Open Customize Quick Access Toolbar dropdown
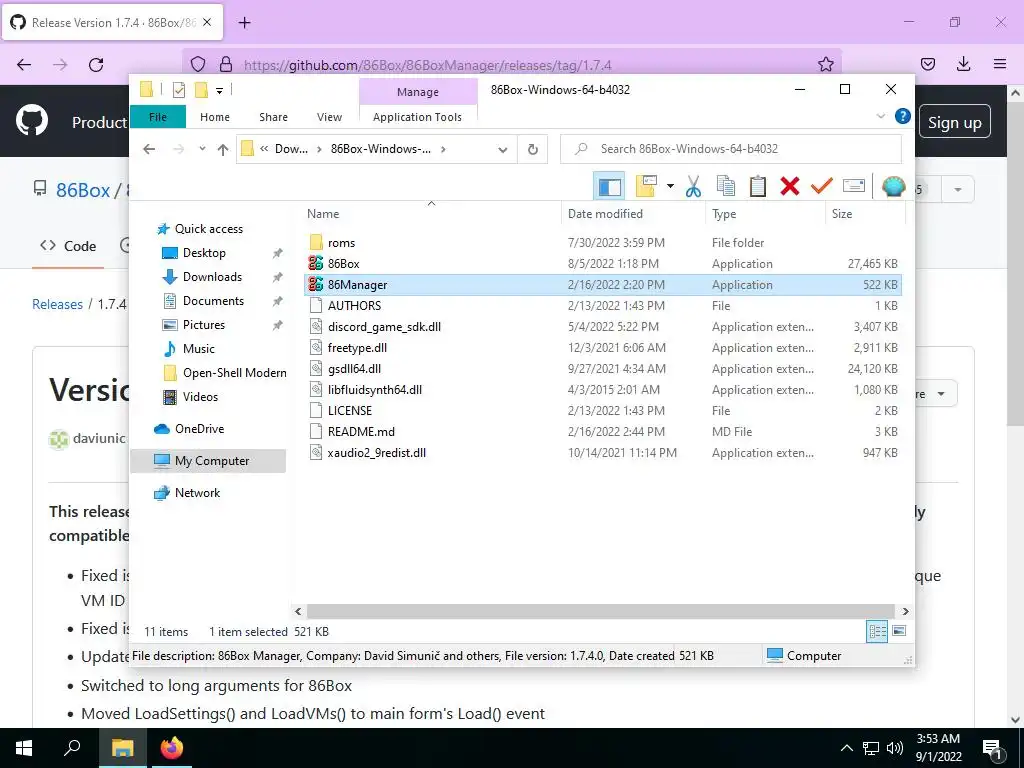1024x768 pixels. click(x=219, y=91)
